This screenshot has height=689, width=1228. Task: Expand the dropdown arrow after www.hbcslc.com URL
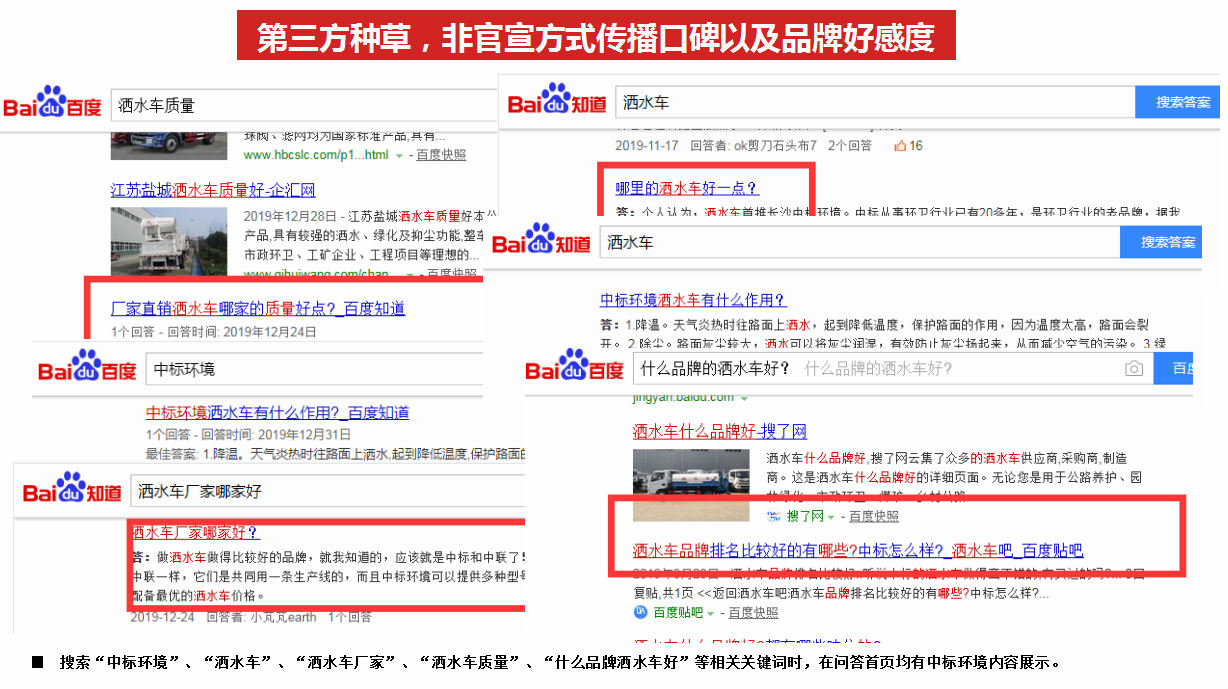click(399, 156)
